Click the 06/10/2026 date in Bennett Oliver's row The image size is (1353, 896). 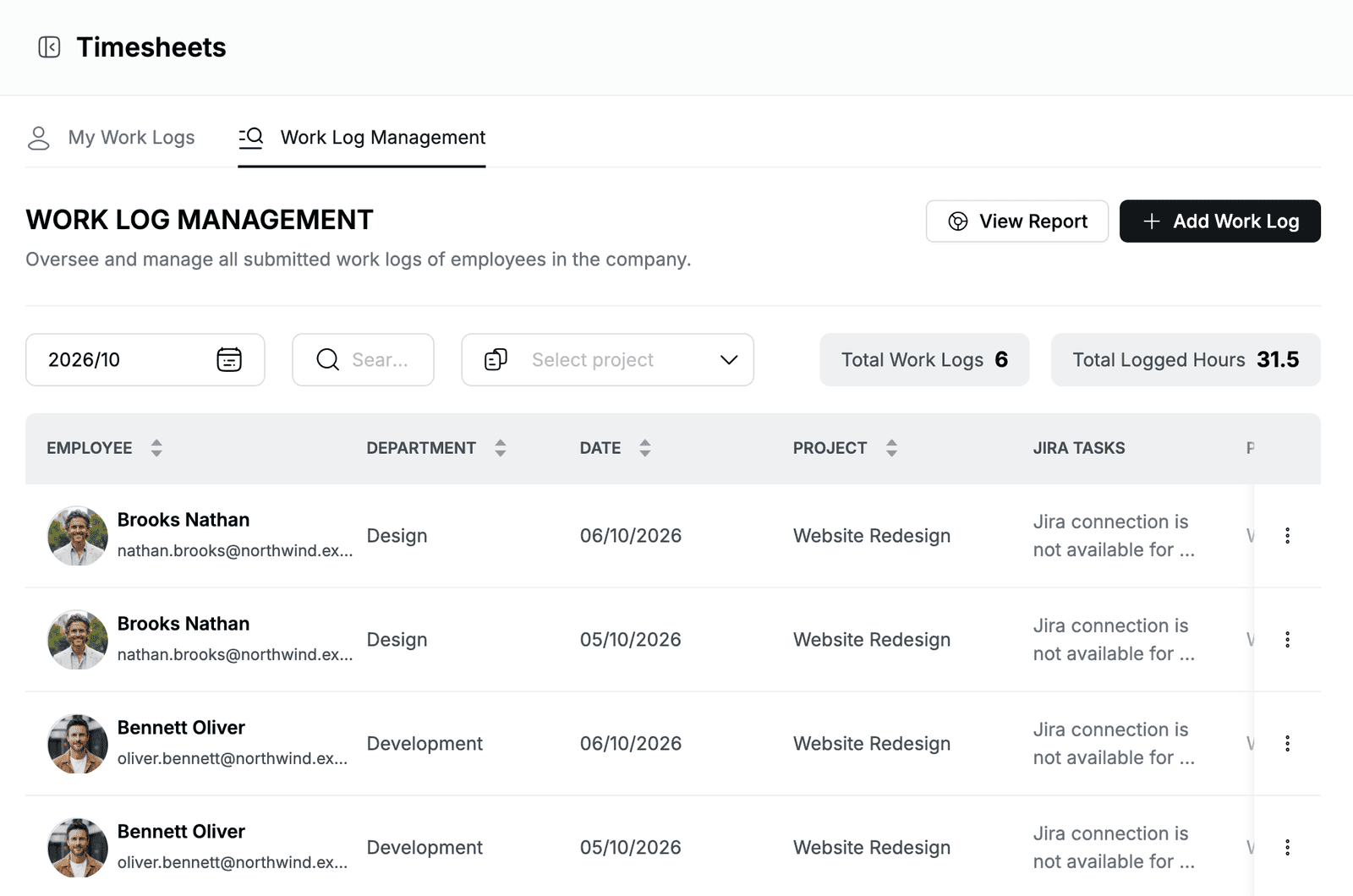631,744
